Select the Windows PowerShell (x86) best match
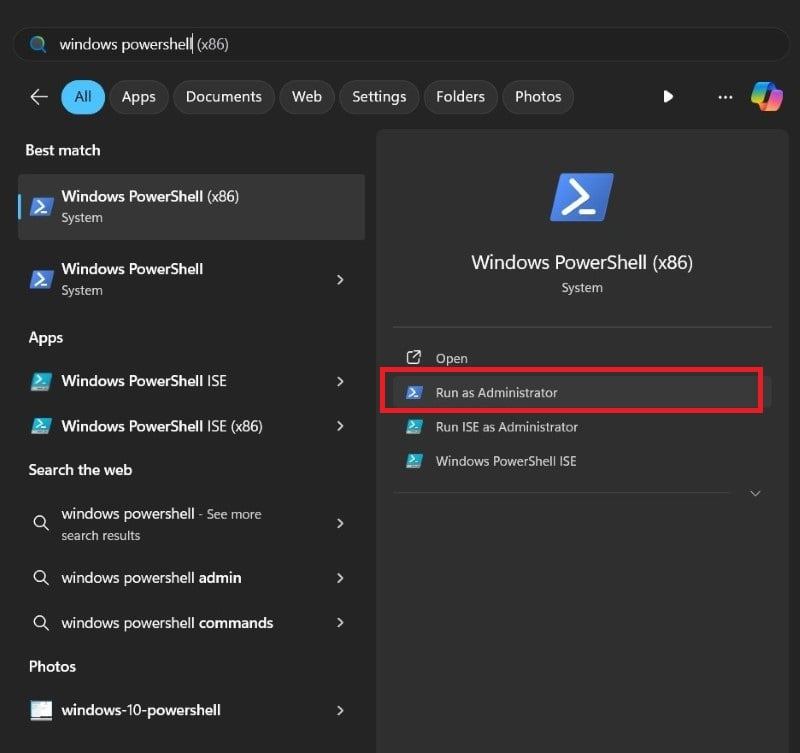This screenshot has width=800, height=753. coord(191,207)
